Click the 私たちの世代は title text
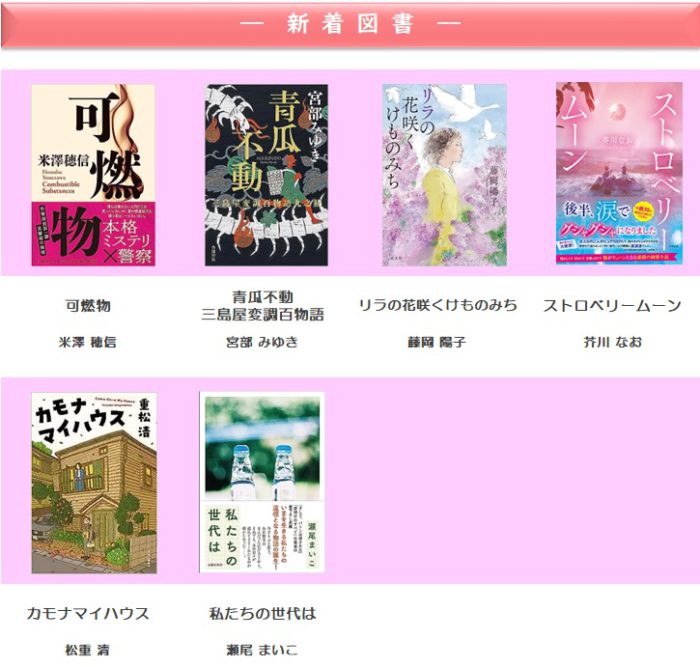Viewport: 700px width, 667px height. [x=262, y=613]
